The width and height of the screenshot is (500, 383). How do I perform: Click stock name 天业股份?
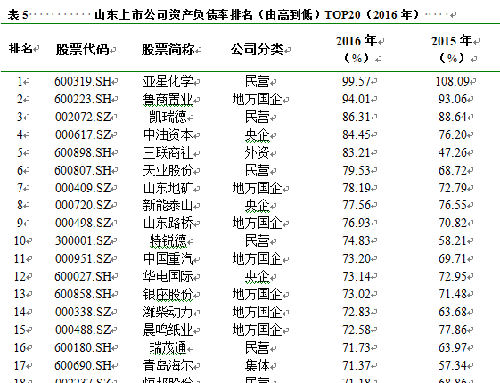(168, 171)
